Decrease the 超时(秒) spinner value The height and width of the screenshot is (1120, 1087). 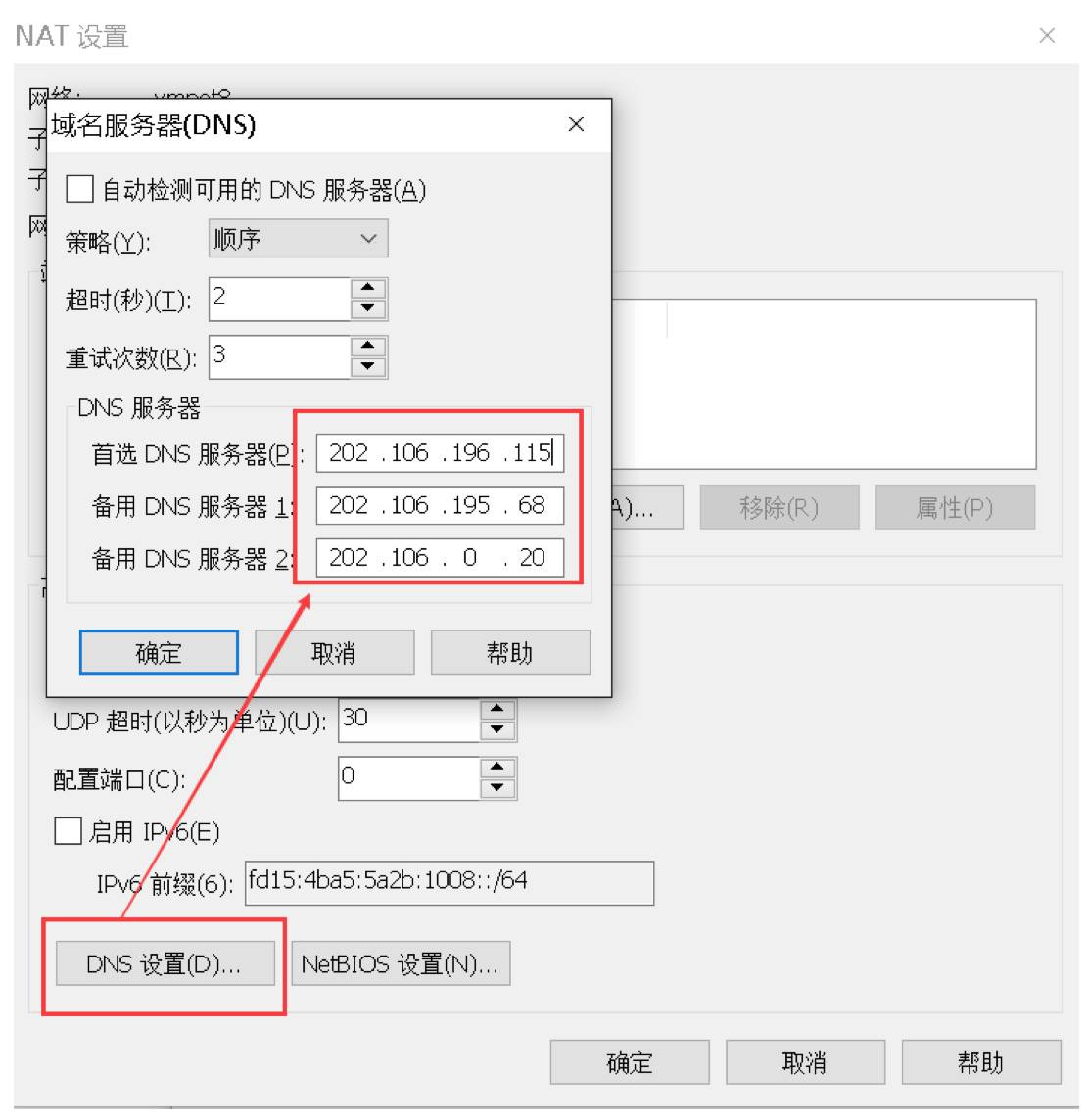(x=368, y=308)
